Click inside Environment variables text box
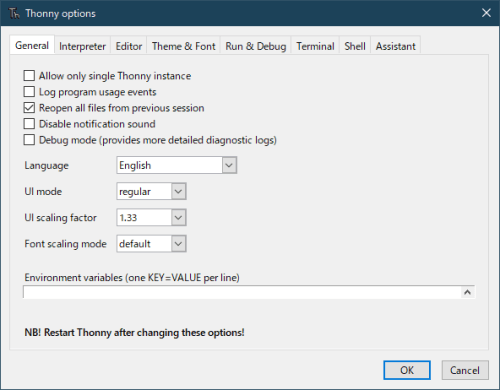This screenshot has height=390, width=500. click(x=243, y=292)
